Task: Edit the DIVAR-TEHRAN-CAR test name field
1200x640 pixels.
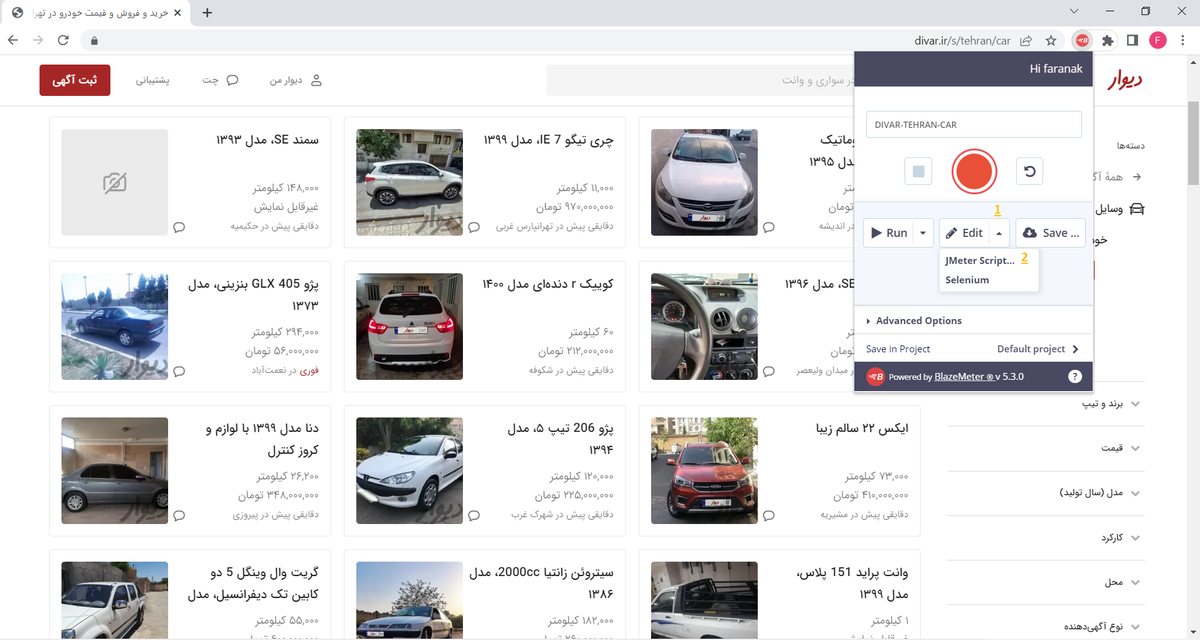Action: tap(974, 125)
